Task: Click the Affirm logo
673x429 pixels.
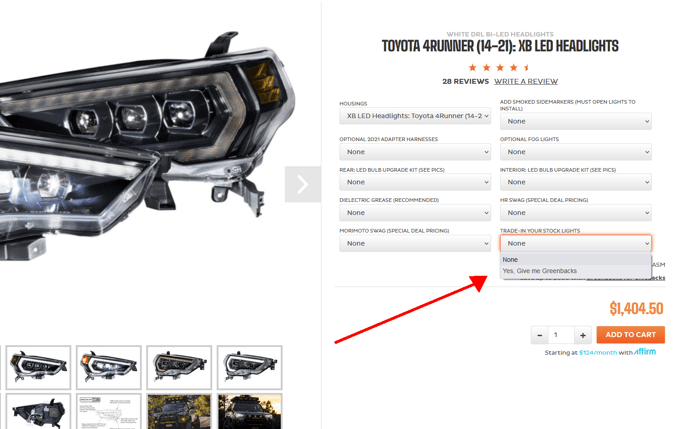Action: point(645,351)
